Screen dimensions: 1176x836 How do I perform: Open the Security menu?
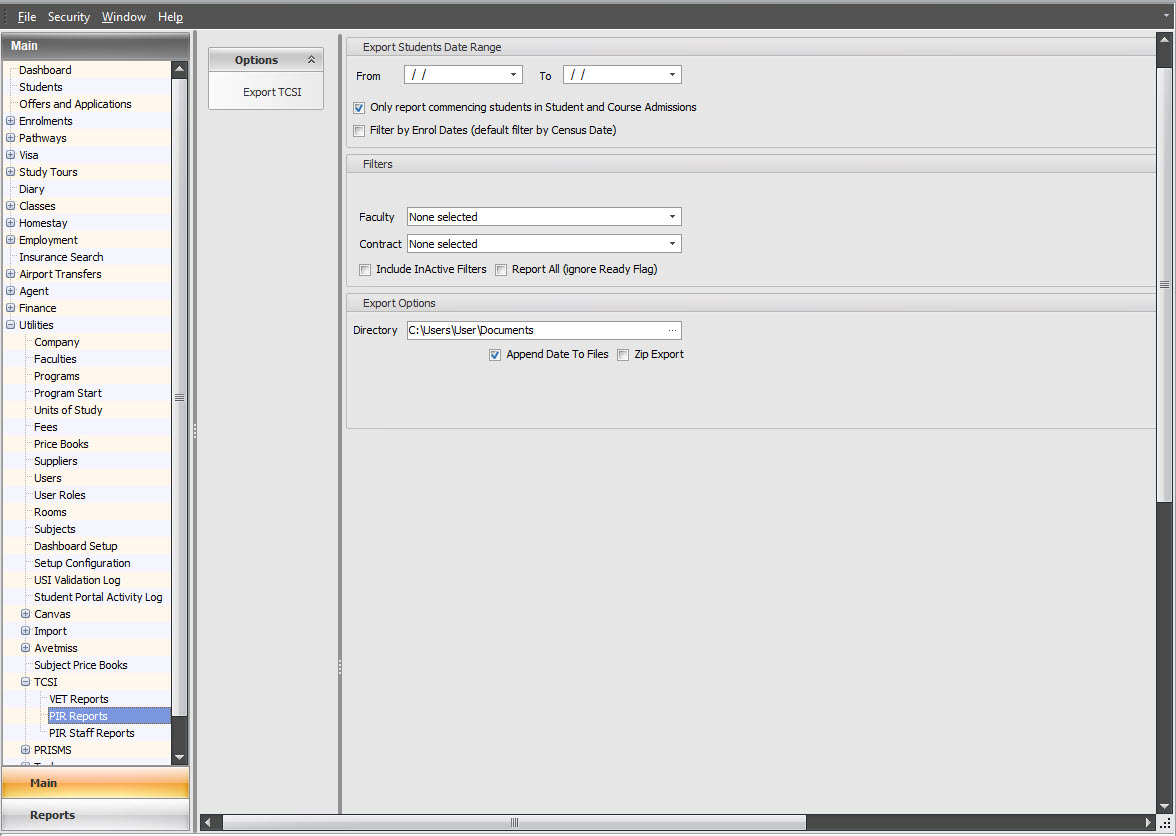click(x=69, y=17)
